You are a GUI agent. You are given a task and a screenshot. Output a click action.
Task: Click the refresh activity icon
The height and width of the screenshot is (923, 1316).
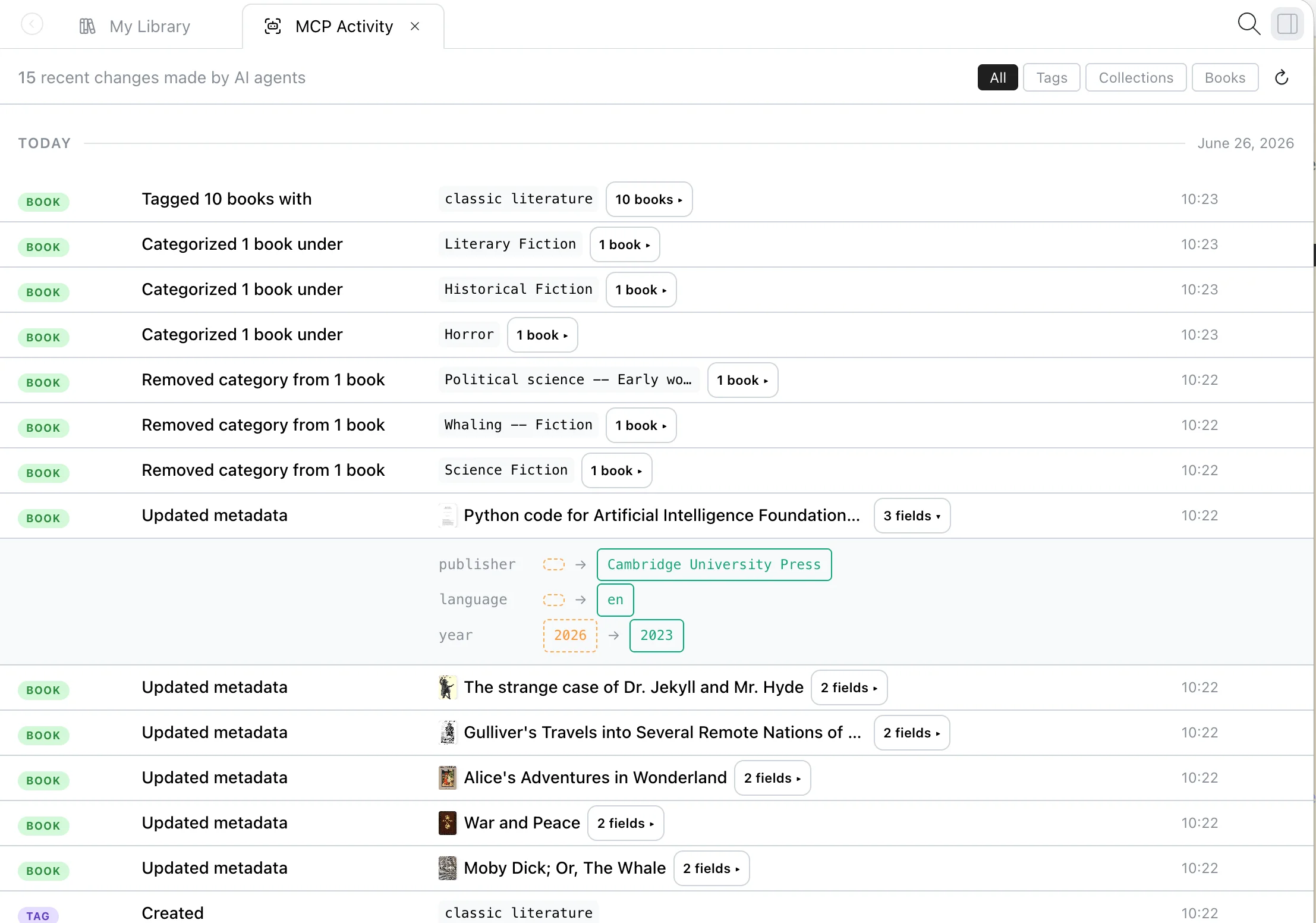coord(1282,77)
